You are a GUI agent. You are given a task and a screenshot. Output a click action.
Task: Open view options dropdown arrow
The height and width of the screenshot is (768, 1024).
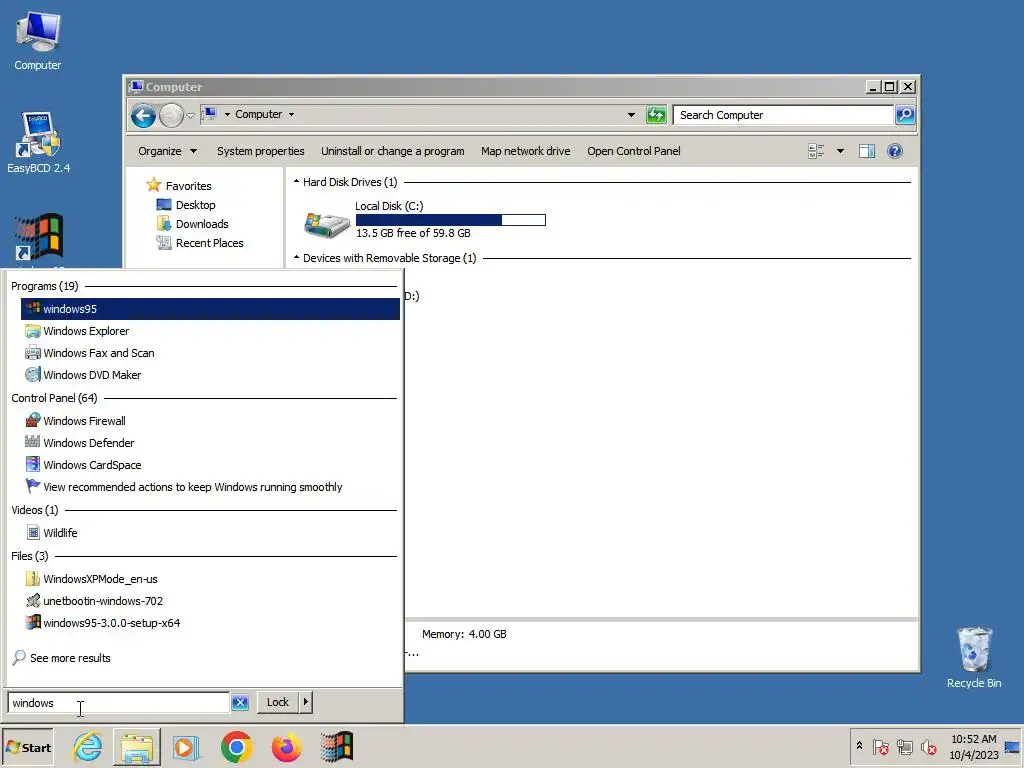(x=840, y=152)
